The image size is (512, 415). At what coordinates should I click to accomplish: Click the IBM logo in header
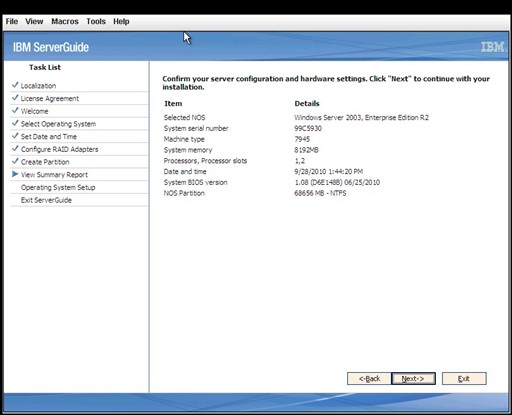tap(493, 47)
